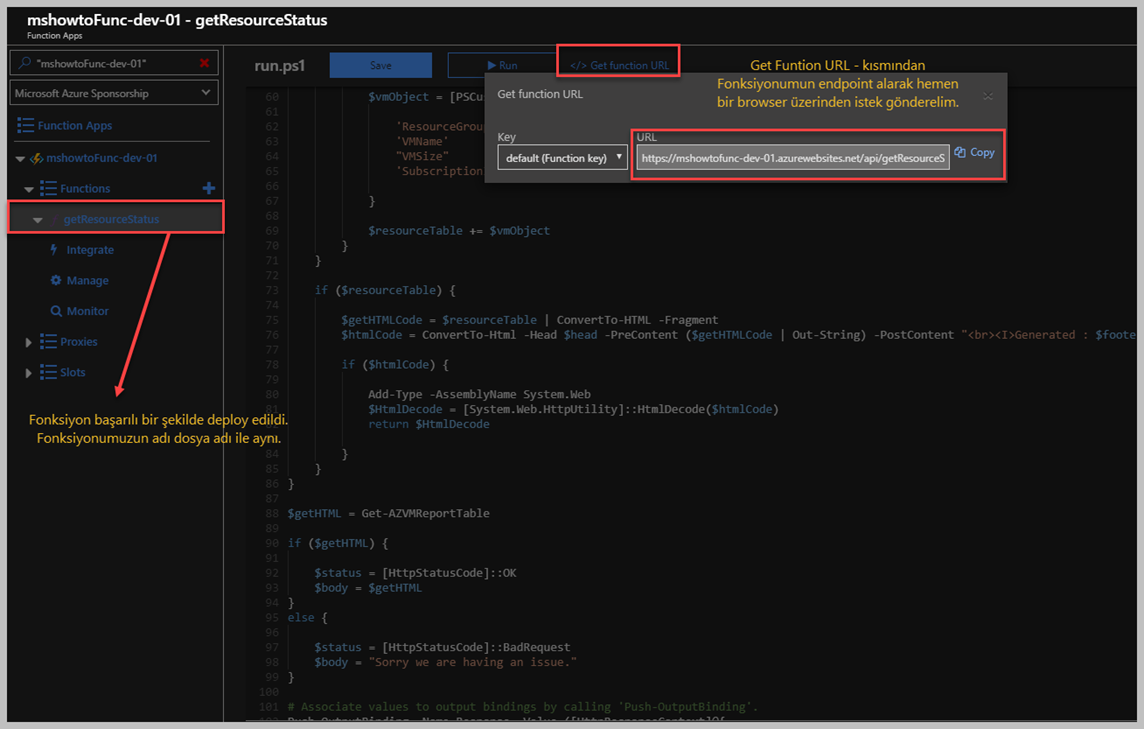Click the "if ($getHTML) {" code line
The width and height of the screenshot is (1144, 729).
coord(338,543)
